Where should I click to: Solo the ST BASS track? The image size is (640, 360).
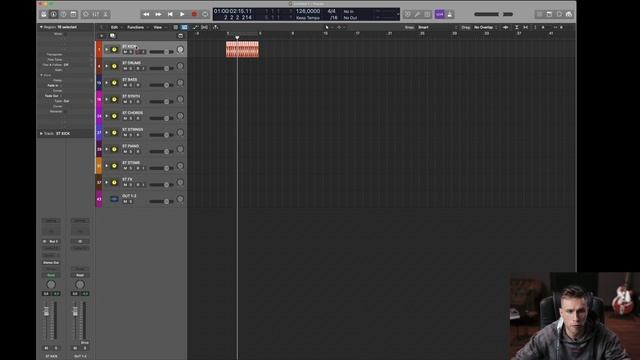131,85
